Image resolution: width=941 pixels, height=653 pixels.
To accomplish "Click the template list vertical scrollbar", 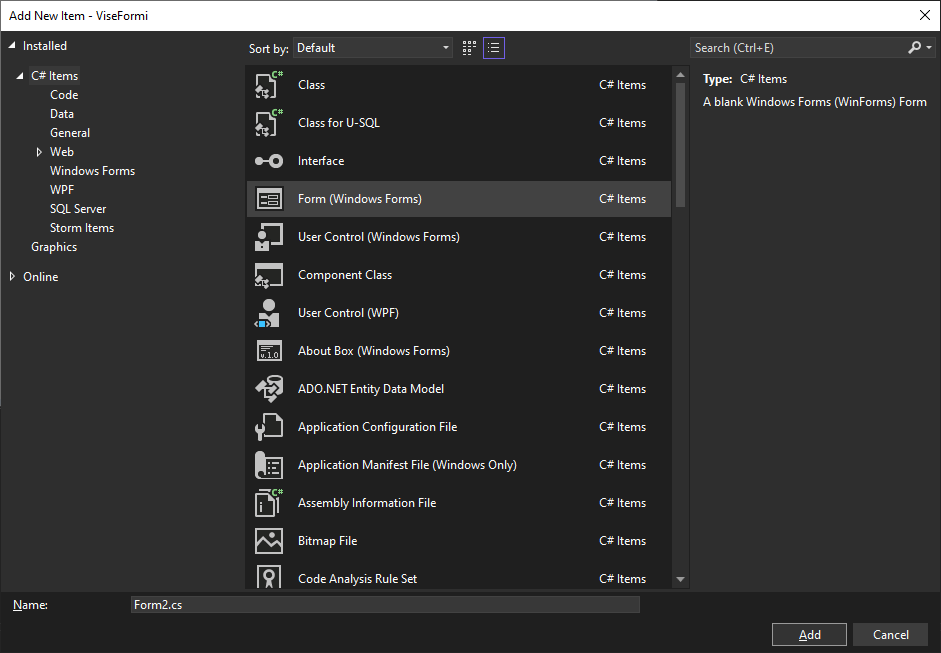I will point(681,140).
